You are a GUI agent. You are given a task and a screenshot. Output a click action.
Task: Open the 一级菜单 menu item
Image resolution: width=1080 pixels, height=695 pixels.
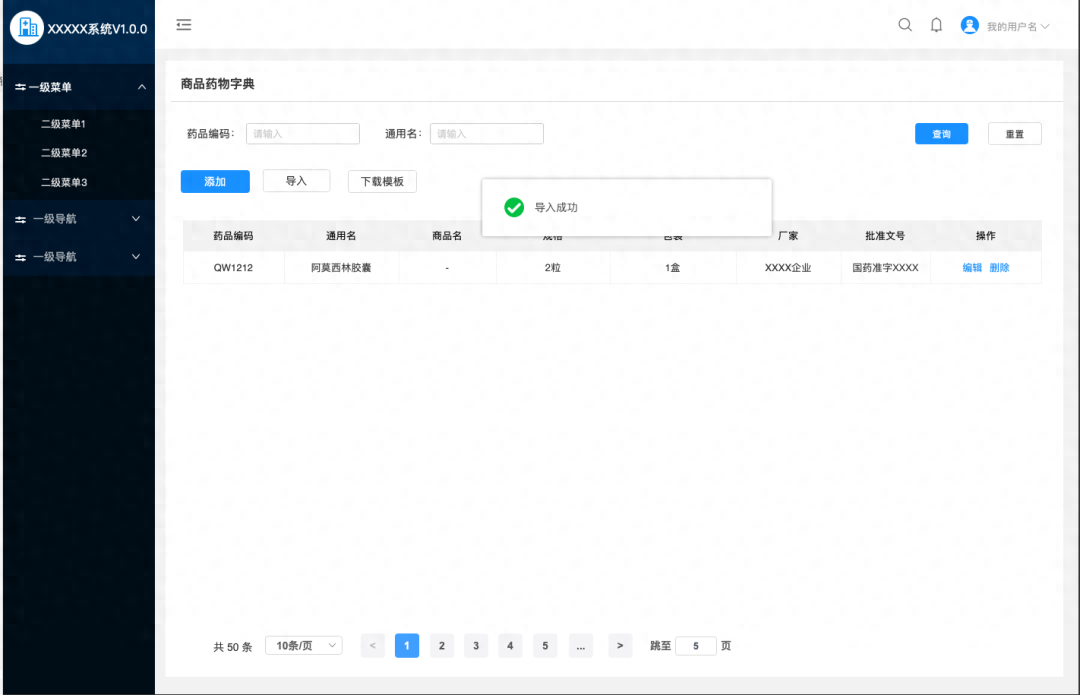79,87
